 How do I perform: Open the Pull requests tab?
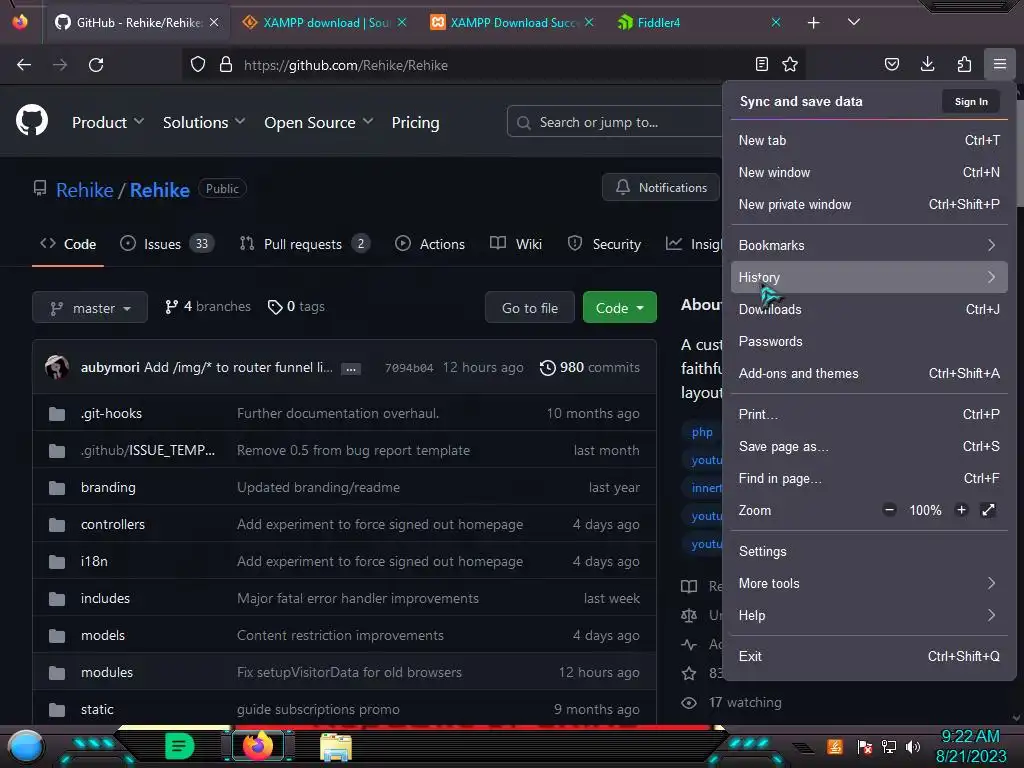(x=304, y=244)
